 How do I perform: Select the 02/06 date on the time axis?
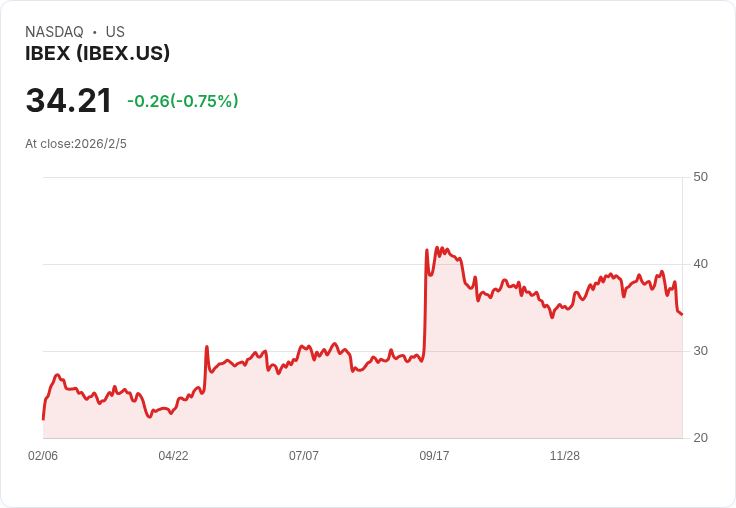(43, 456)
